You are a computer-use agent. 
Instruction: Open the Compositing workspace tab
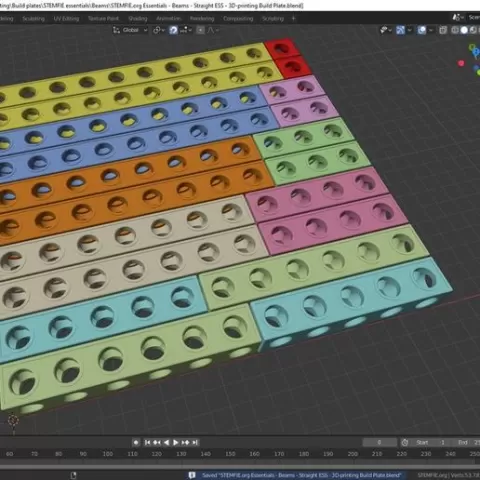238,19
